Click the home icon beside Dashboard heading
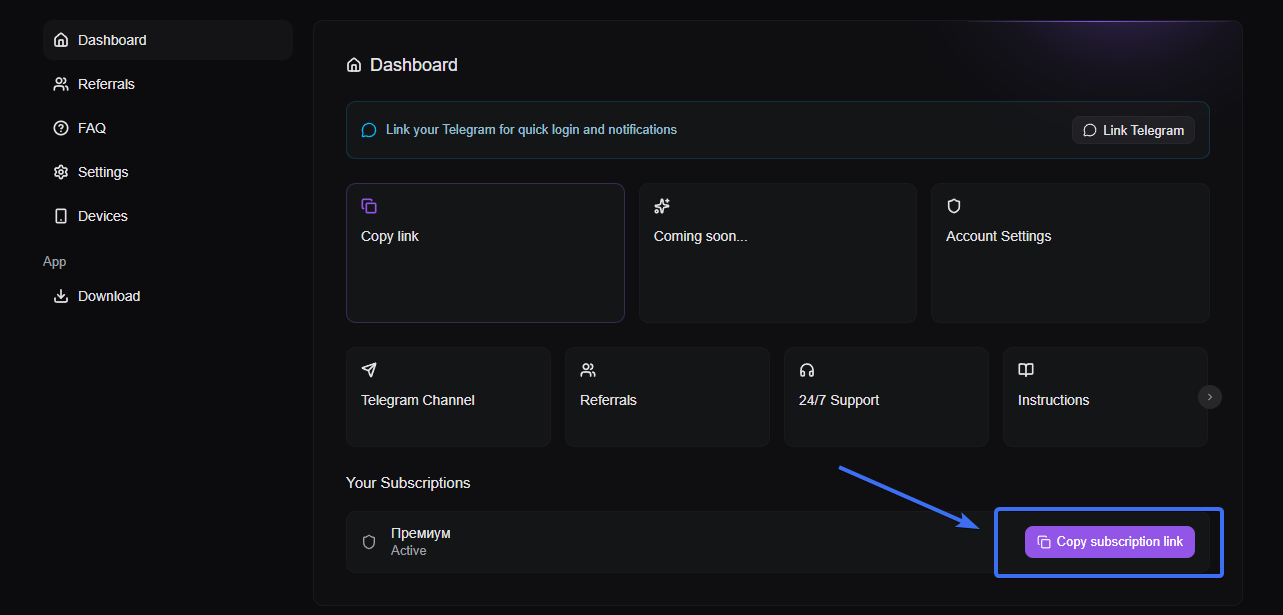1283x615 pixels. (354, 65)
